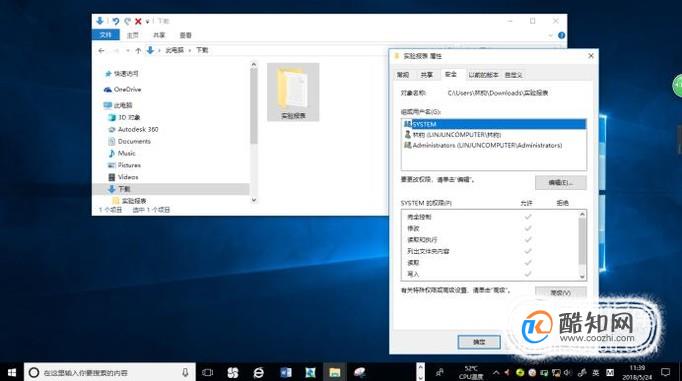The image size is (682, 381).
Task: Open the taskbar clock and date
Action: (637, 373)
